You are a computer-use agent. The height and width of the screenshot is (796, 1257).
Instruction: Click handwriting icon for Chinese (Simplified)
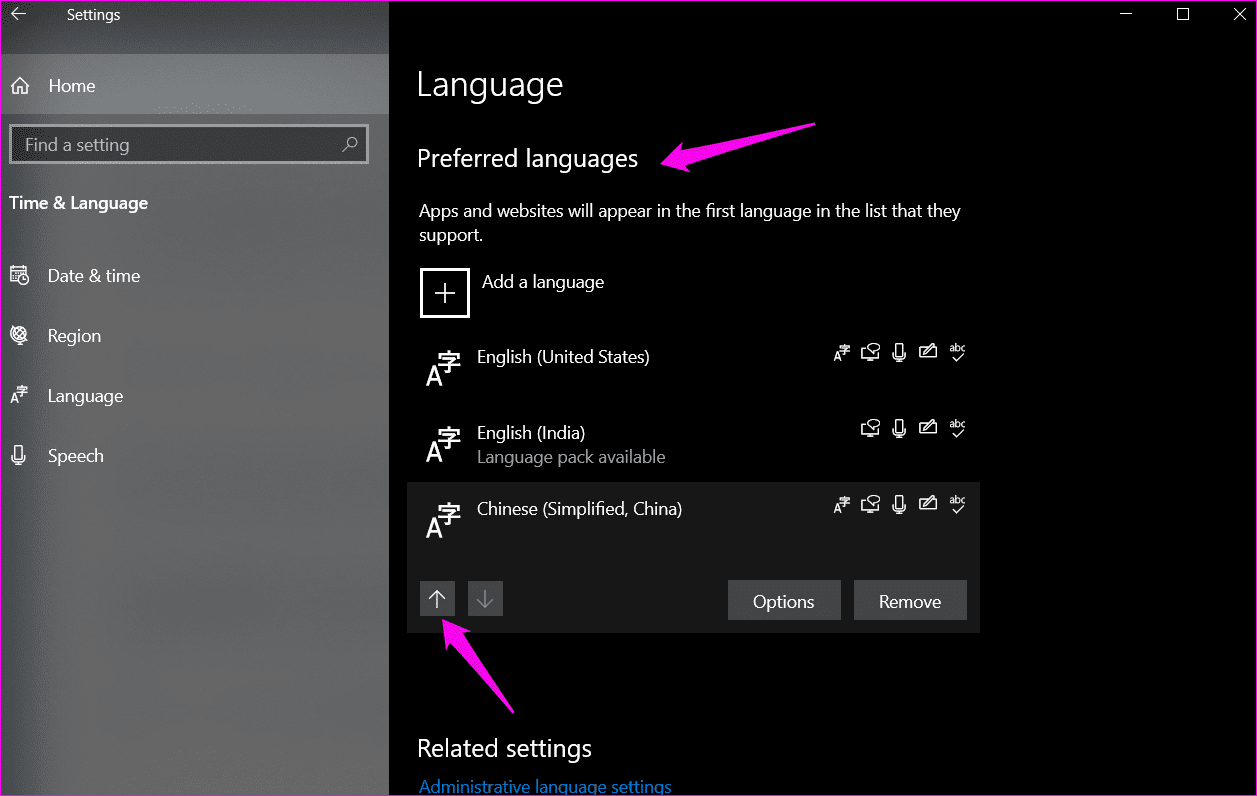[928, 504]
